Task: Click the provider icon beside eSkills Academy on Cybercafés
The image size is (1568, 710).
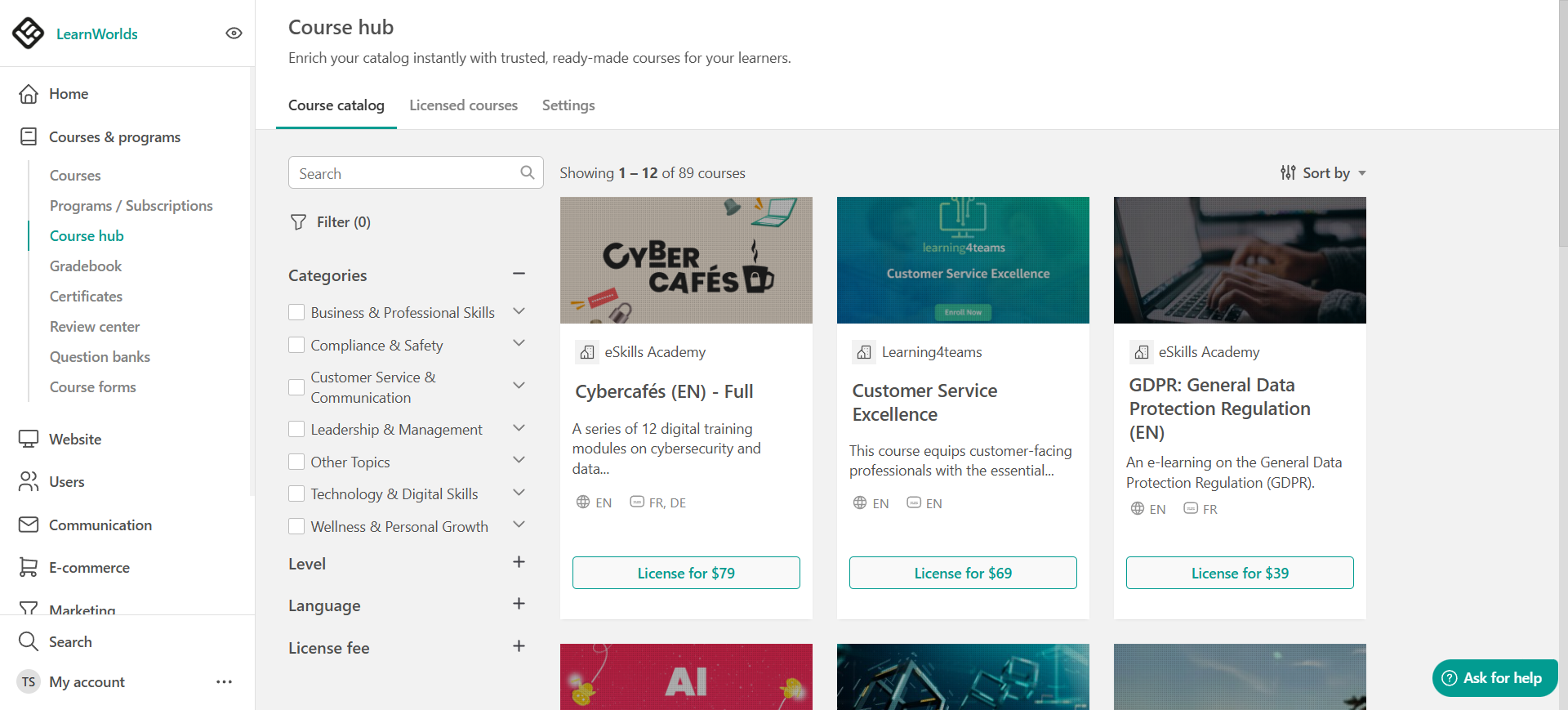Action: [x=587, y=352]
